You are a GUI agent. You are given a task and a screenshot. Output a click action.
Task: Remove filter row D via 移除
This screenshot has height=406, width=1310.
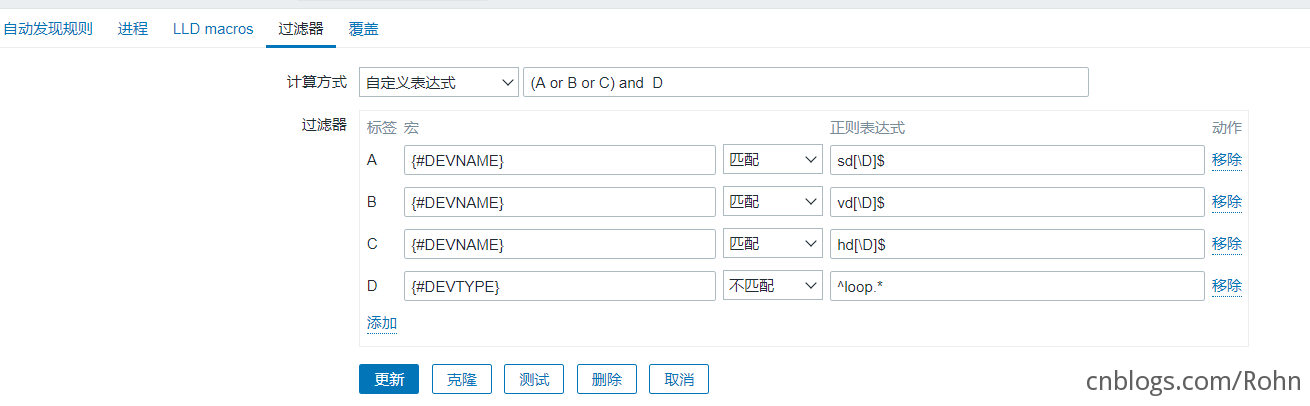(x=1227, y=286)
